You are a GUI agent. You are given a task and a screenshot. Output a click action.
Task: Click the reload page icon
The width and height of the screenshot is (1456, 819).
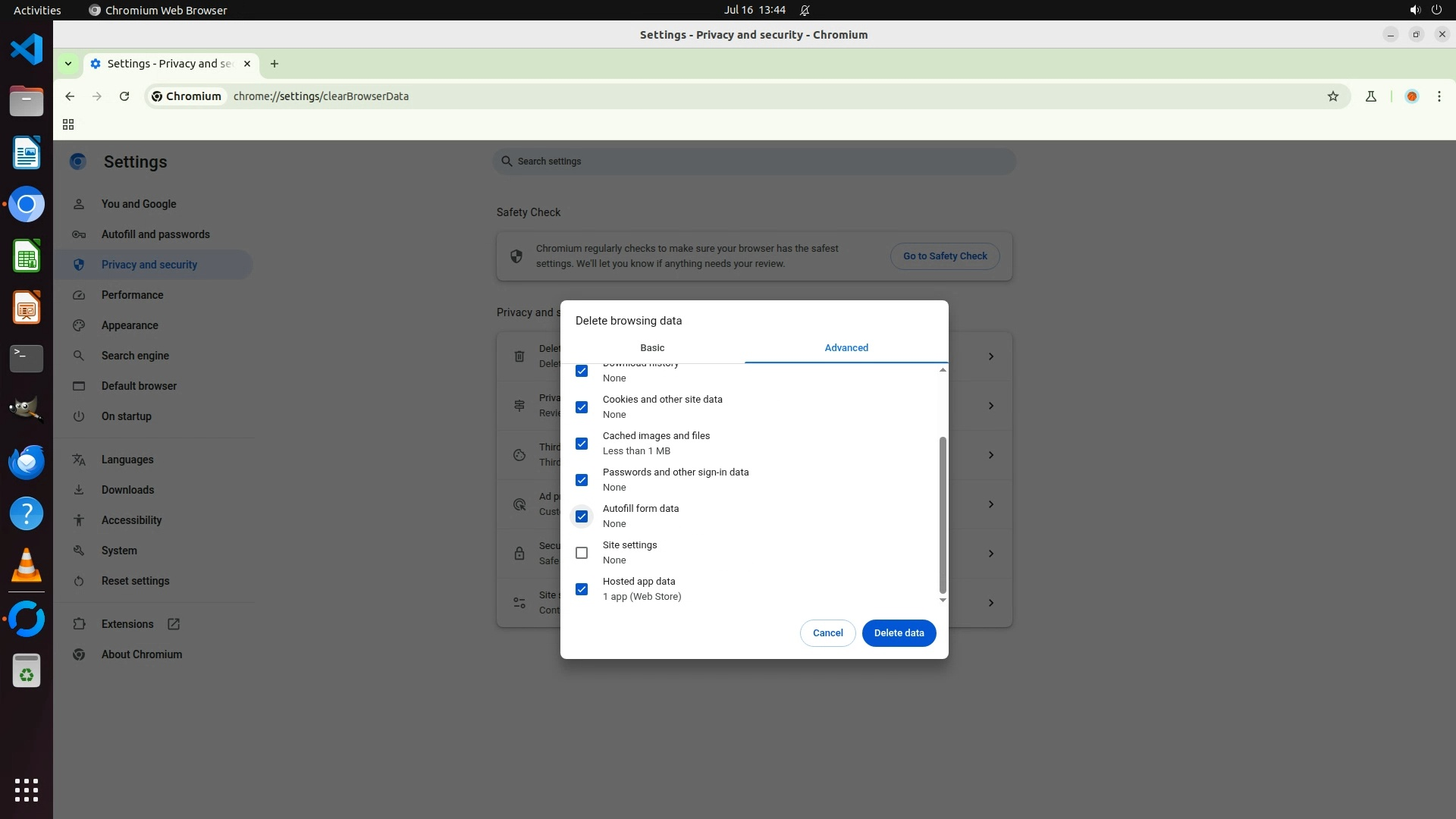tap(124, 96)
